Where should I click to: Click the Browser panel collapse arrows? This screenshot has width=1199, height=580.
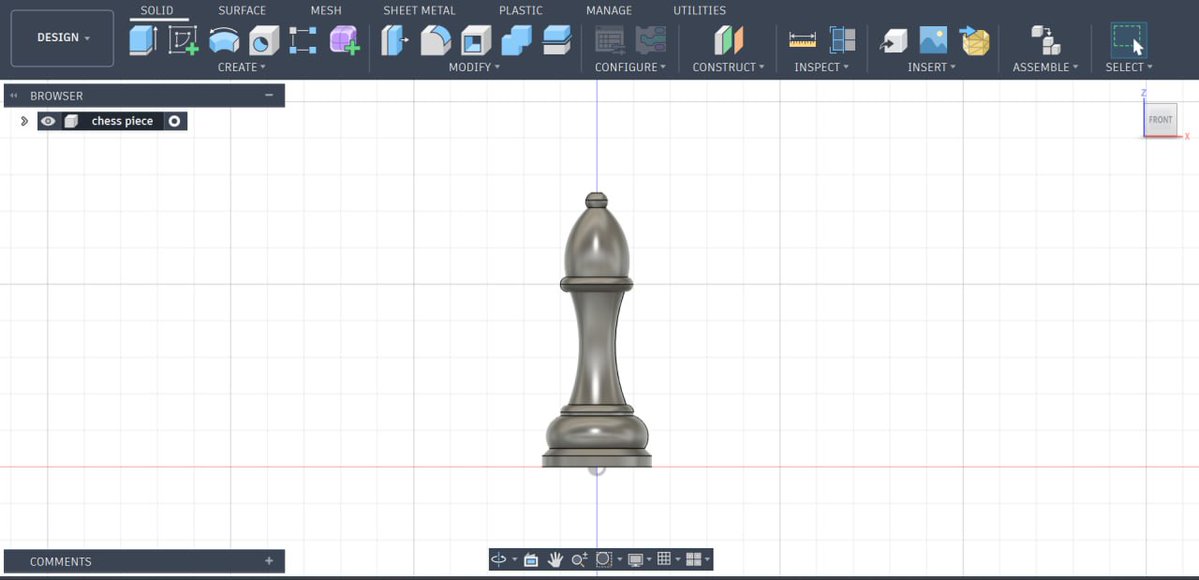(x=14, y=96)
